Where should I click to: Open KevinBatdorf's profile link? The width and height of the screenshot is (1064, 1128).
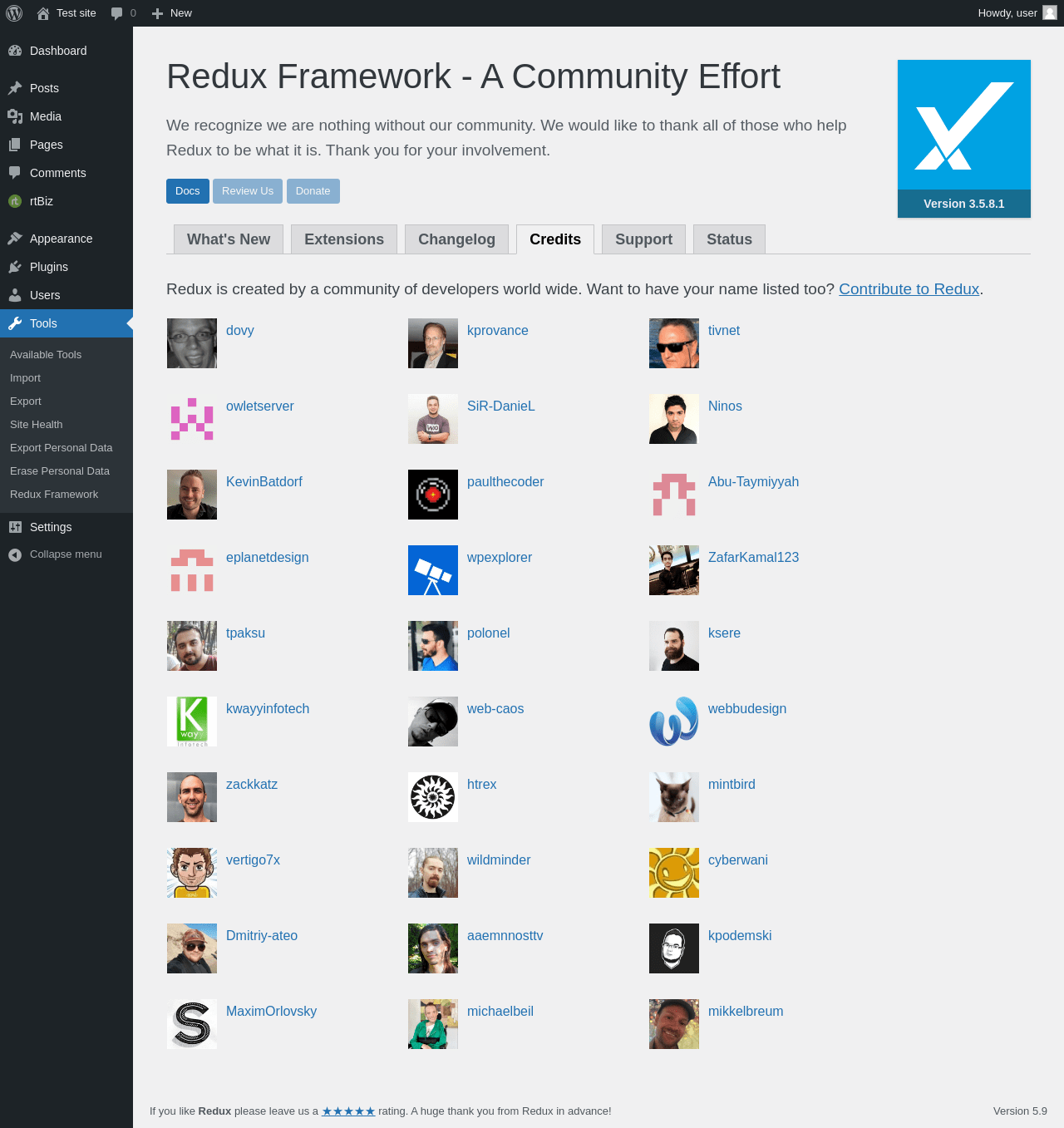[264, 482]
